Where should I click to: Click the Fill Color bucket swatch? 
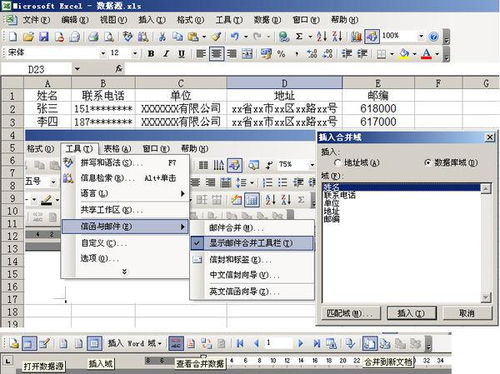(x=404, y=54)
